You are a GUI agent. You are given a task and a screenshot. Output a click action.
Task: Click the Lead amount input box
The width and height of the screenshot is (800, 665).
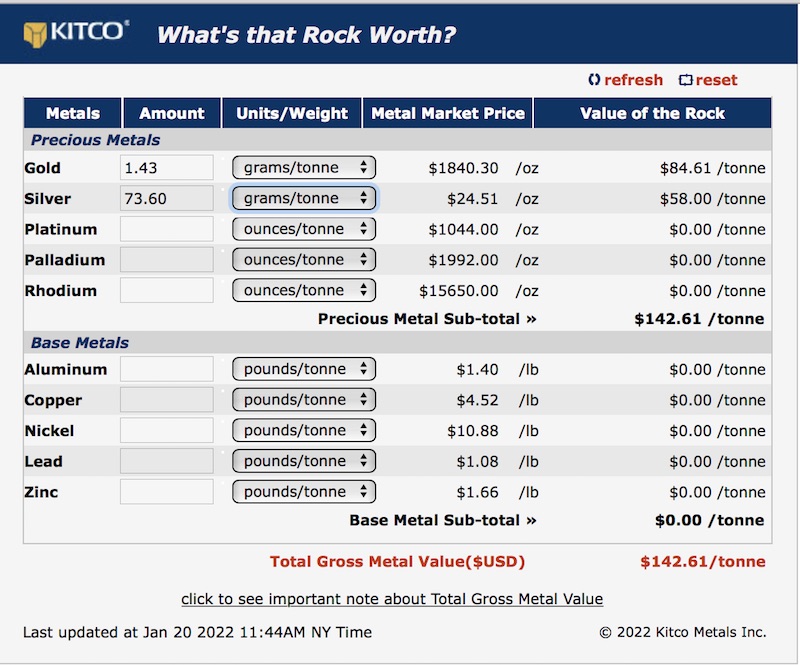pyautogui.click(x=167, y=461)
